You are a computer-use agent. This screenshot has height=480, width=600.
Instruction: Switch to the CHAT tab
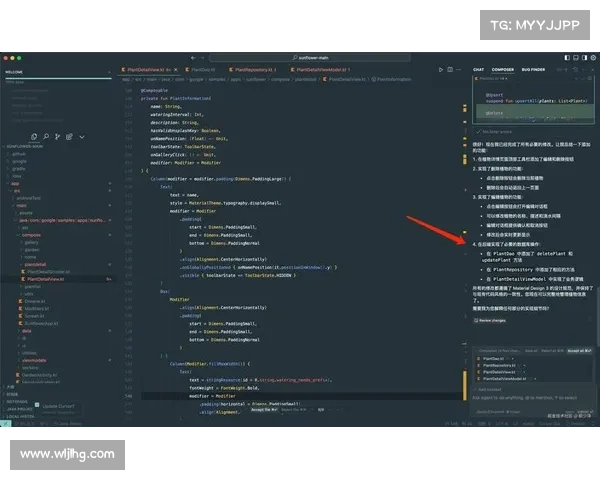pyautogui.click(x=479, y=69)
